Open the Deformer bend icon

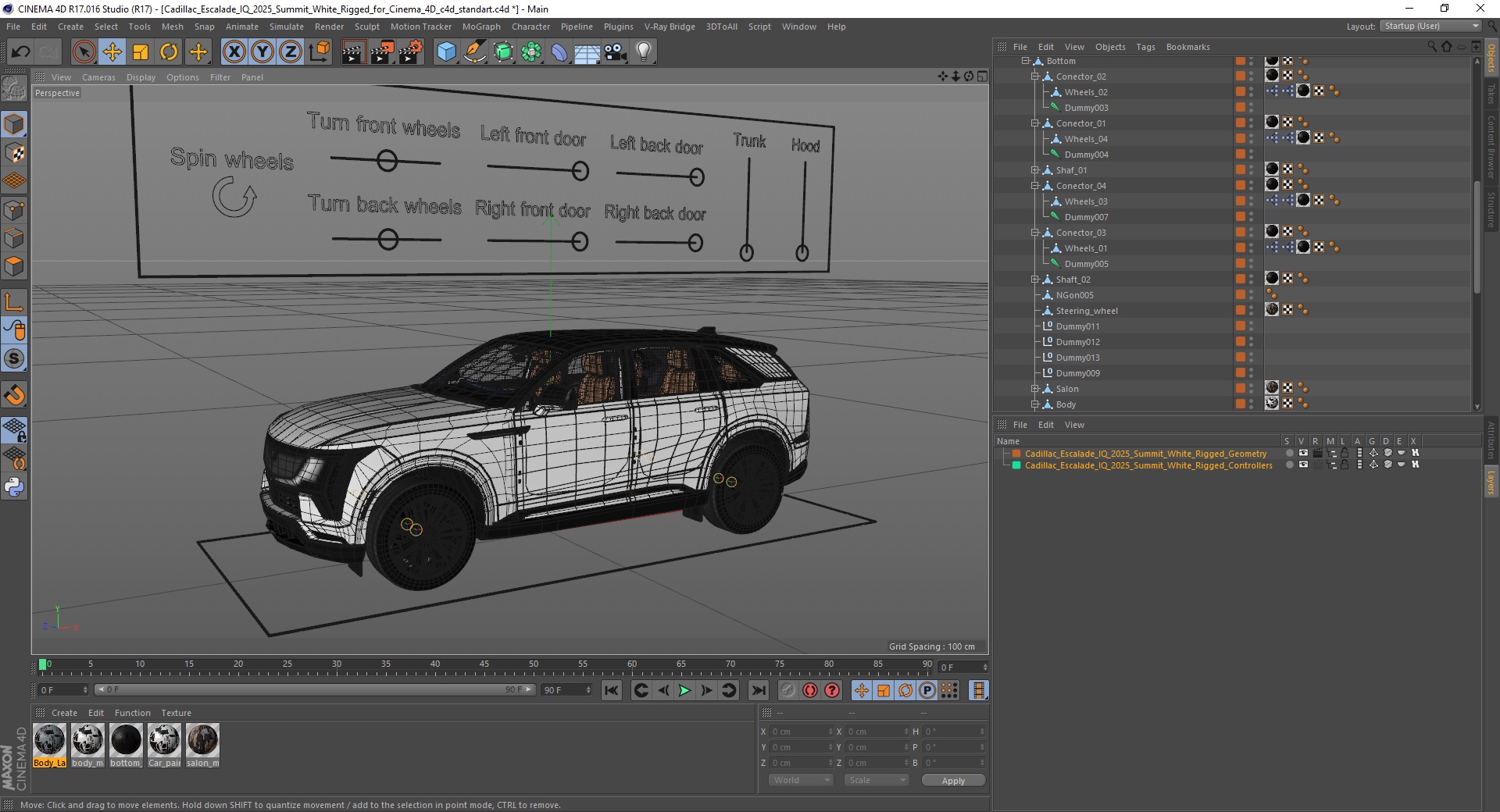coord(559,52)
